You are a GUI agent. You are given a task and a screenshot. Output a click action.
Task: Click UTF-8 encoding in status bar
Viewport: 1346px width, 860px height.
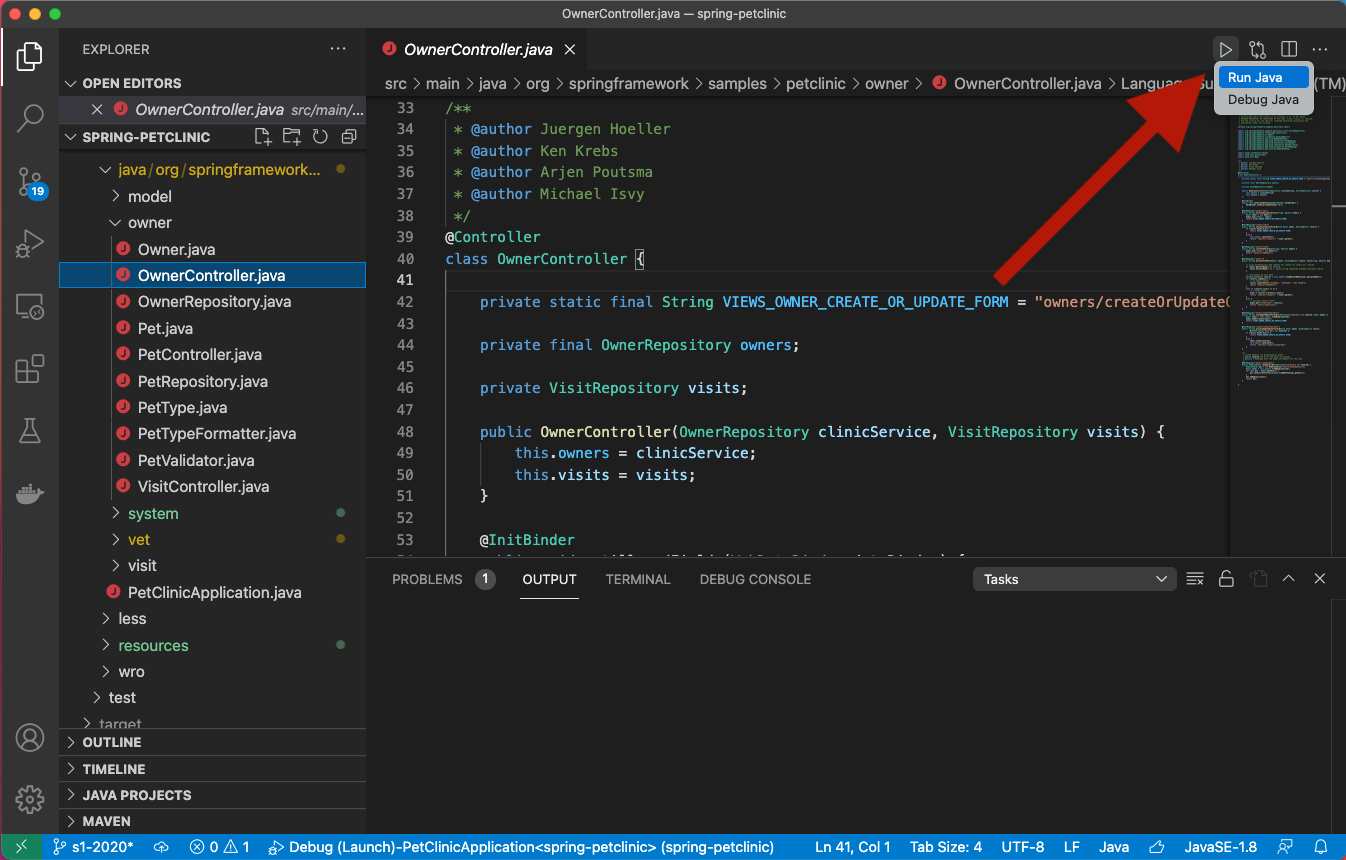click(x=1022, y=847)
